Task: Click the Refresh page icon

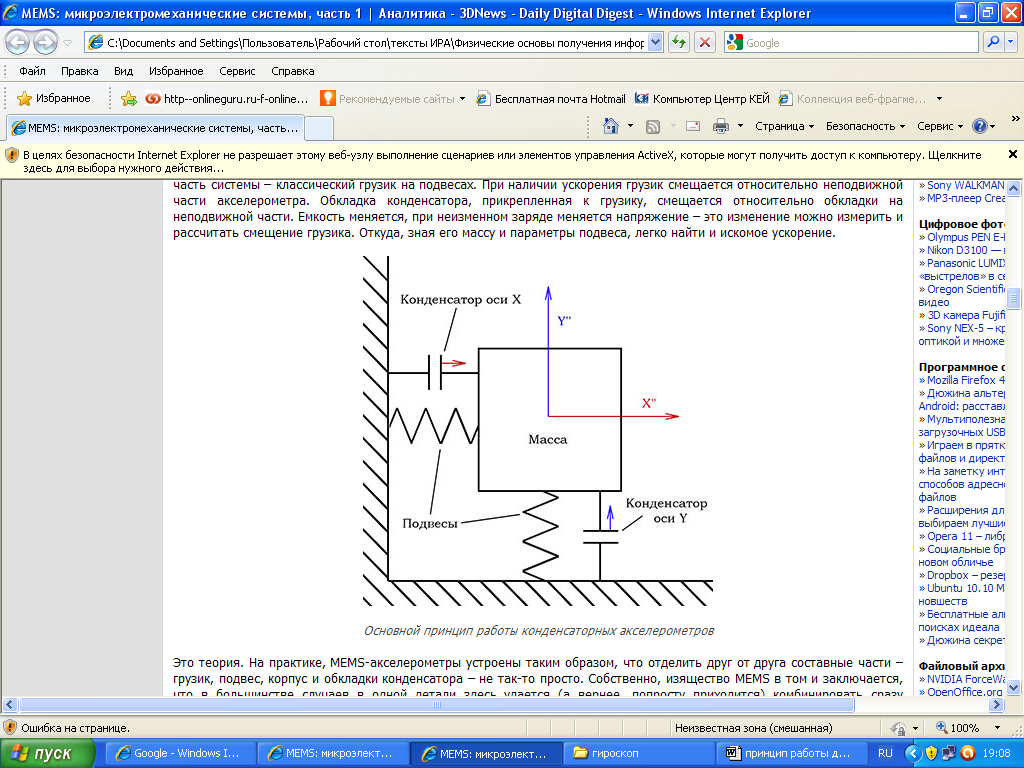Action: 679,43
